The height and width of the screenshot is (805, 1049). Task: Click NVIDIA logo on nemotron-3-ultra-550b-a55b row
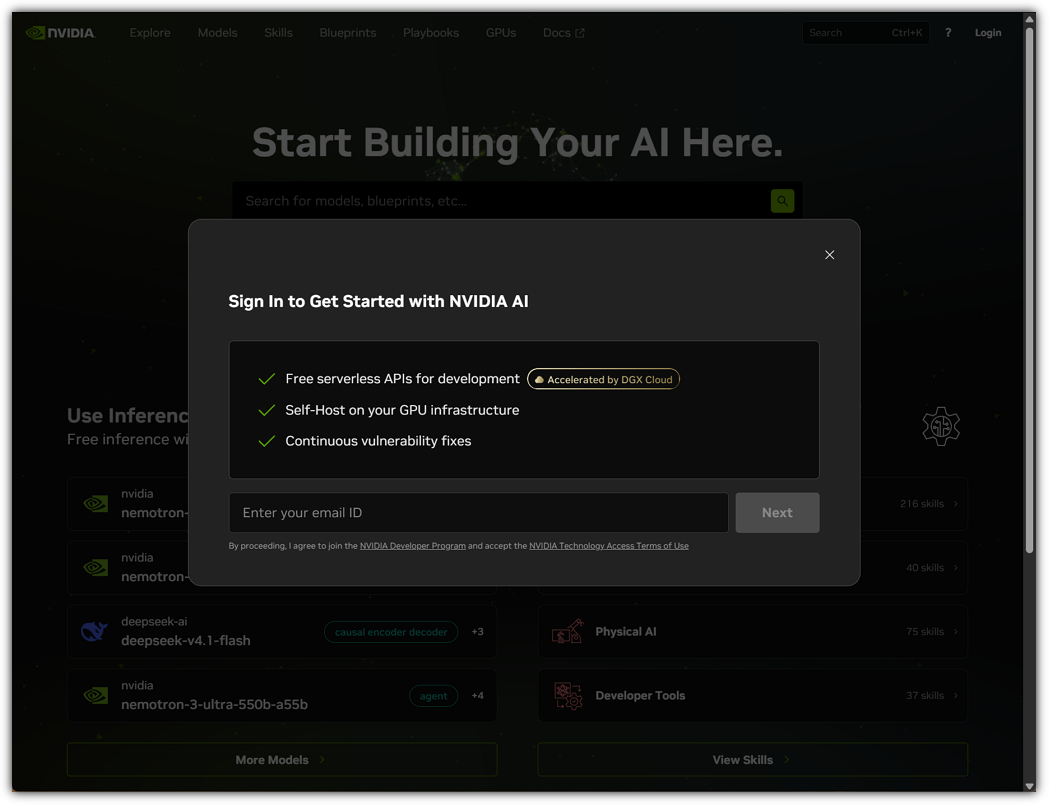coord(96,695)
